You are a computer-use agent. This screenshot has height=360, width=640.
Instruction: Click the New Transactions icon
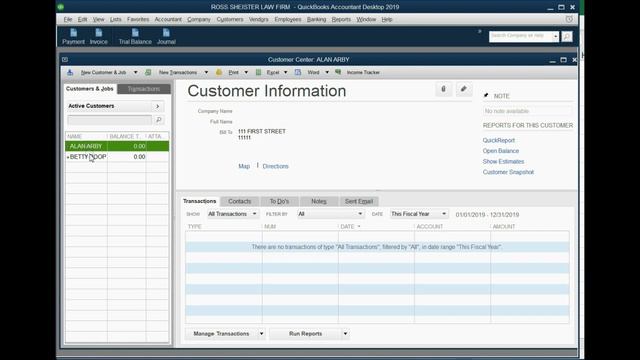148,72
